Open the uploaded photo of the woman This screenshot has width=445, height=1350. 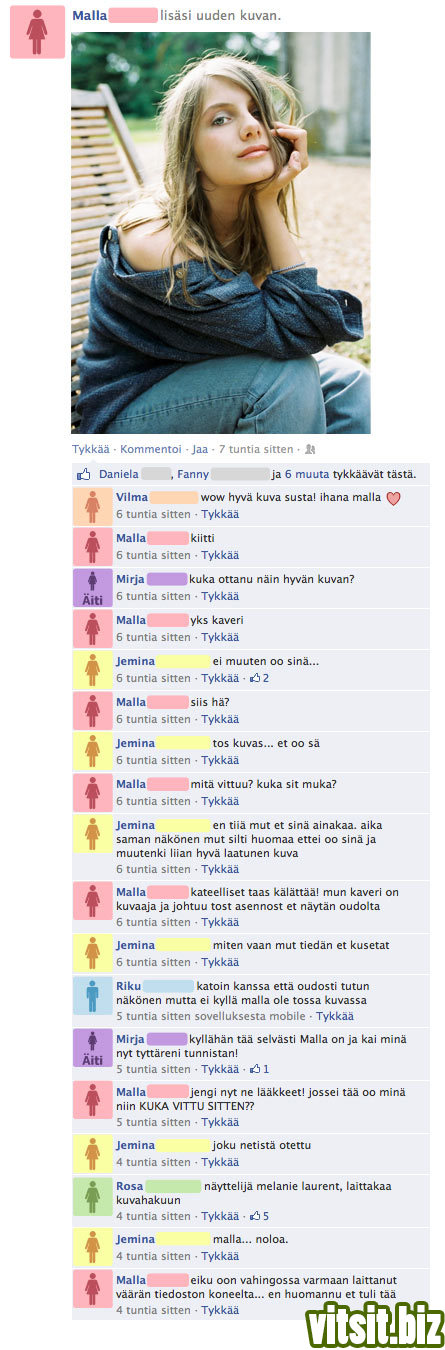[x=220, y=232]
